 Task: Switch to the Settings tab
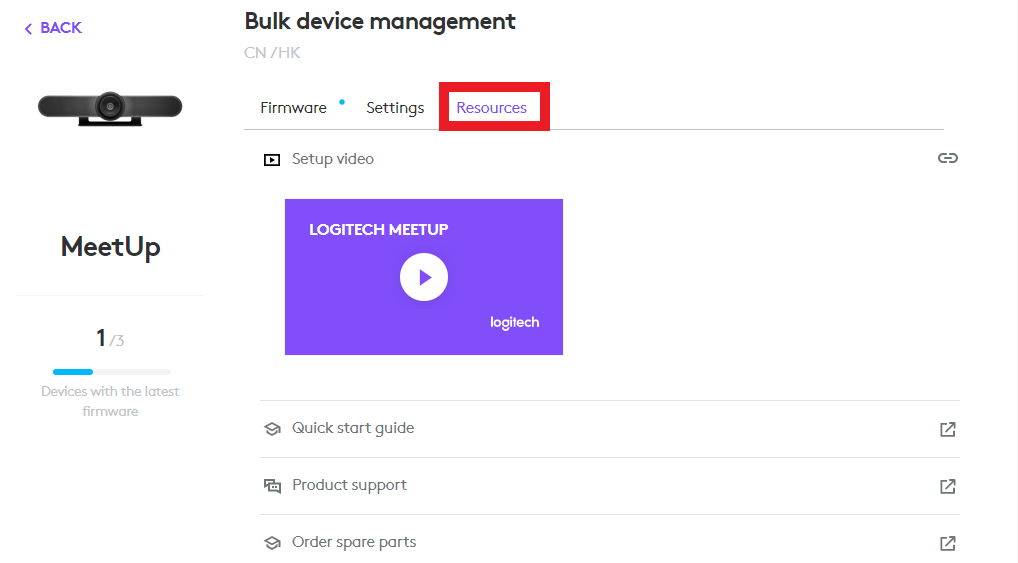395,108
